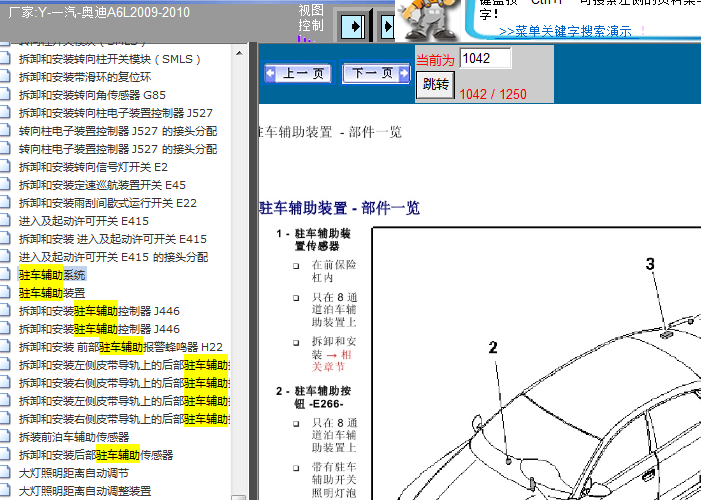Image resolution: width=701 pixels, height=500 pixels.
Task: Click the blue heading 驻车辅助装置 - 部件一览
Action: [339, 208]
